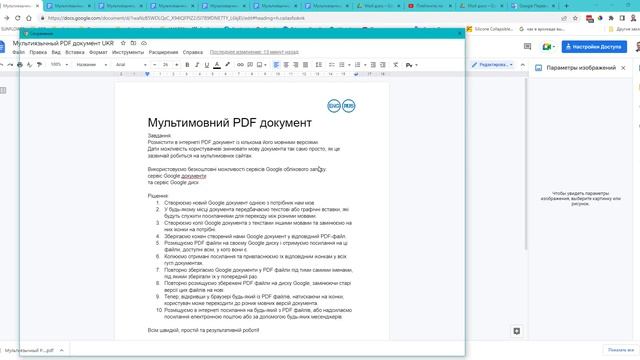This screenshot has height=360, width=640.
Task: Run spelling and grammar check
Action: [29, 64]
